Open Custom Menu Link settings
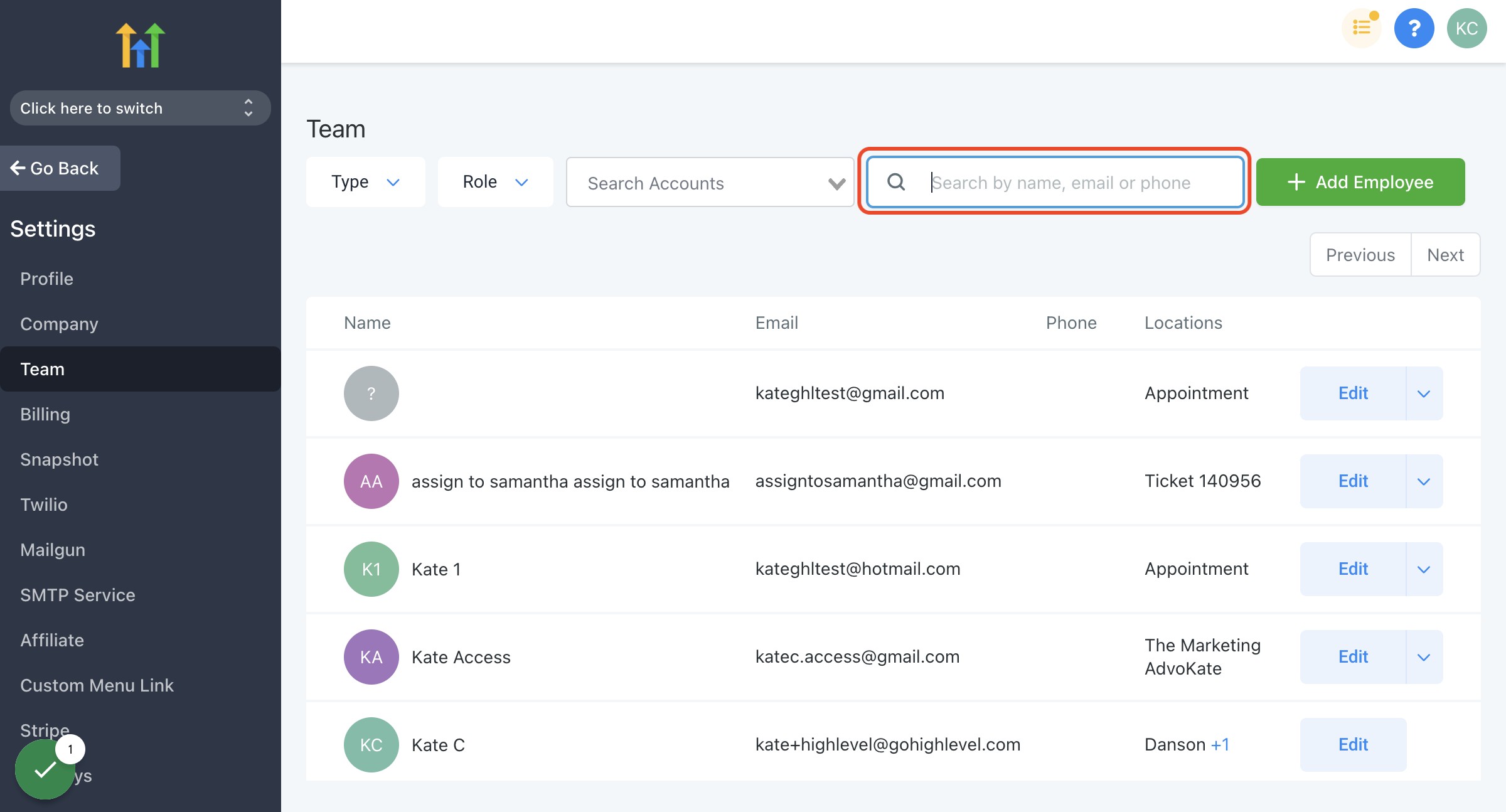 (x=97, y=685)
